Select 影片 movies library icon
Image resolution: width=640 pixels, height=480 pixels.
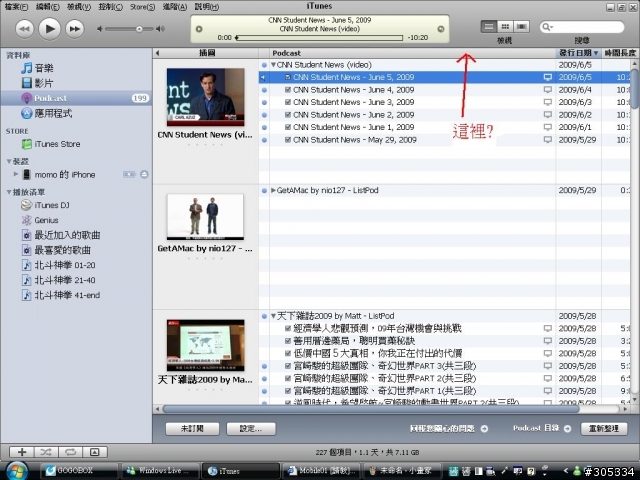pos(27,83)
